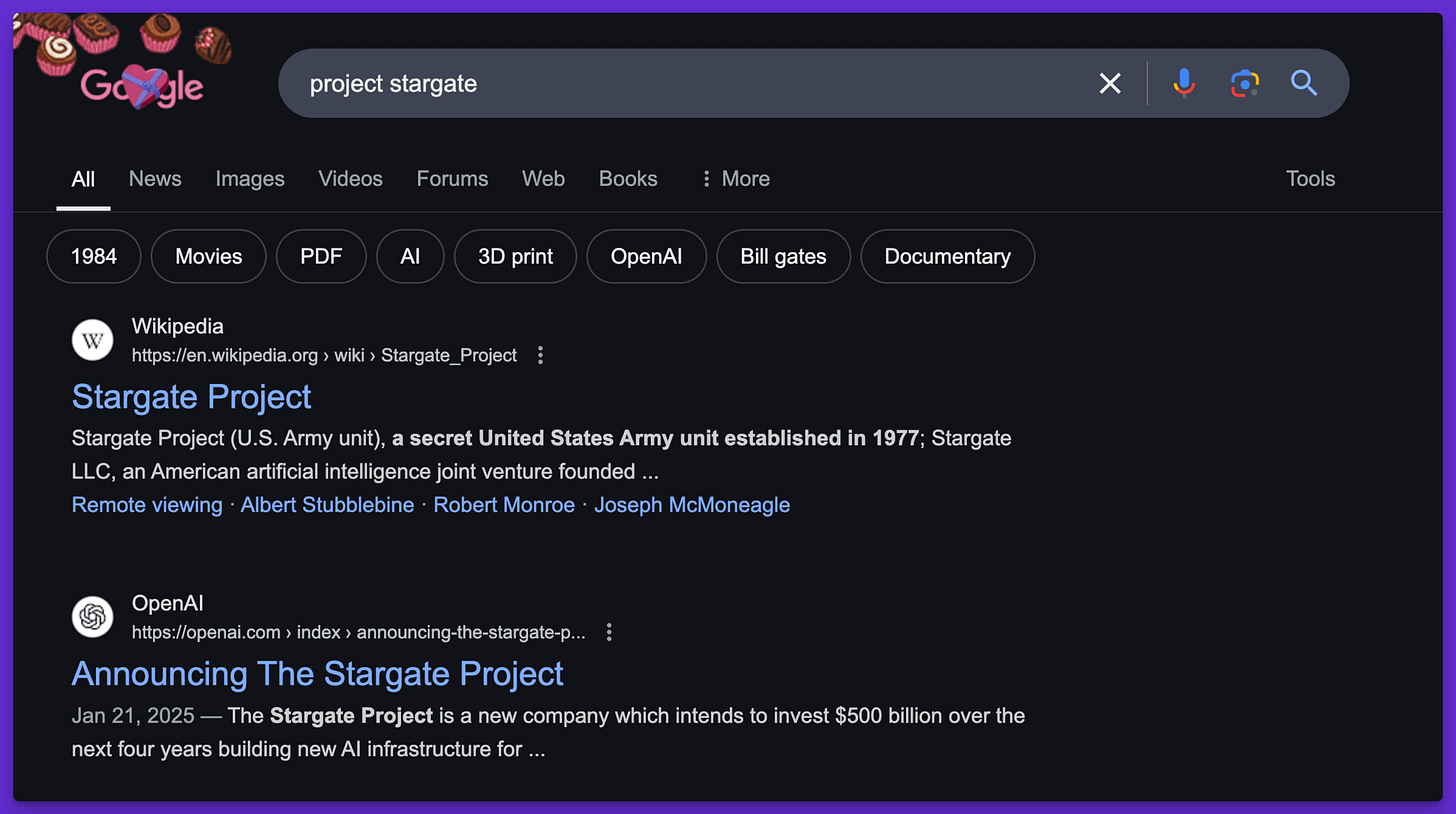Click the Wikipedia site name label
Viewport: 1456px width, 814px height.
[178, 326]
